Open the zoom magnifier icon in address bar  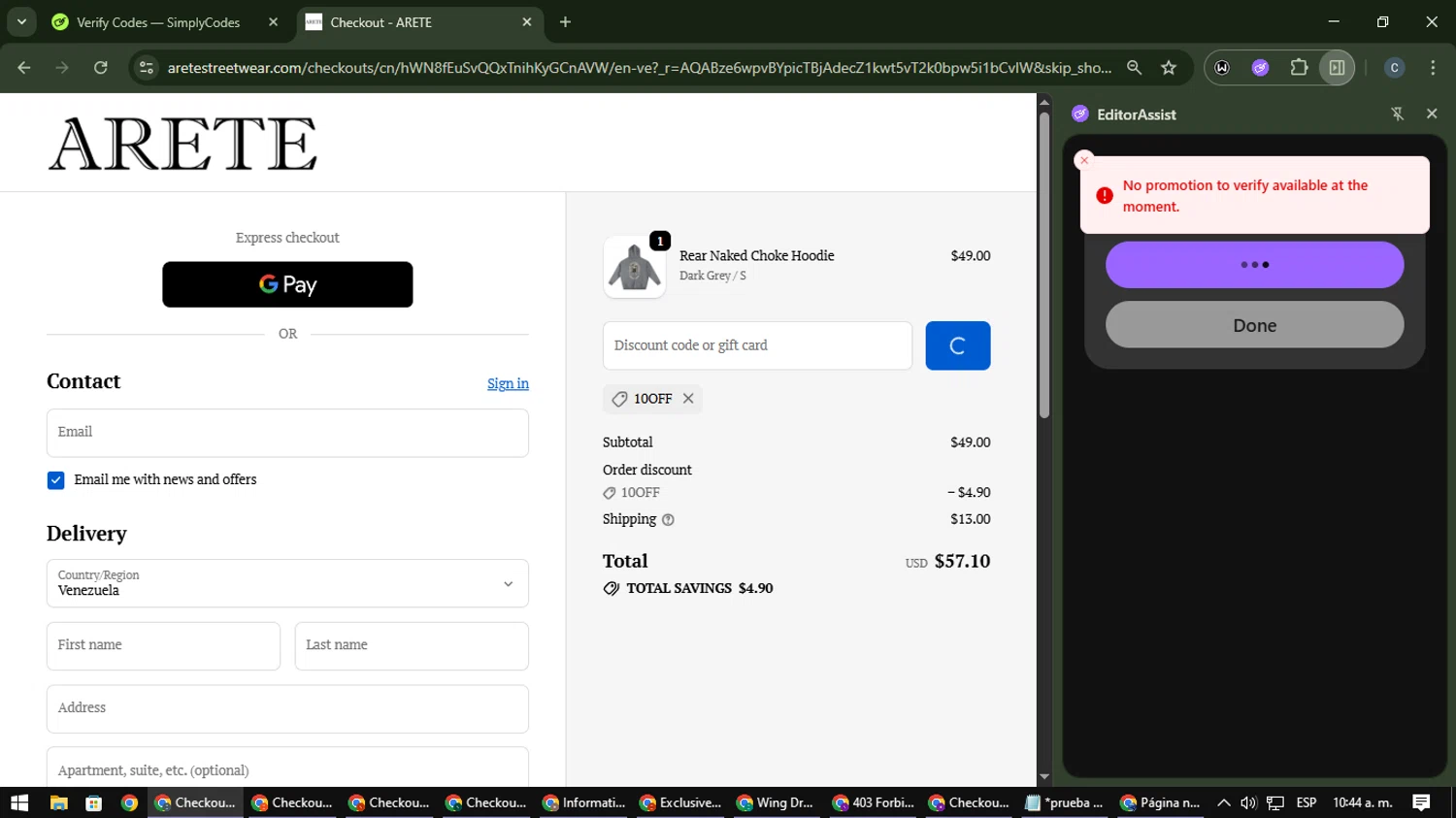coord(1134,68)
